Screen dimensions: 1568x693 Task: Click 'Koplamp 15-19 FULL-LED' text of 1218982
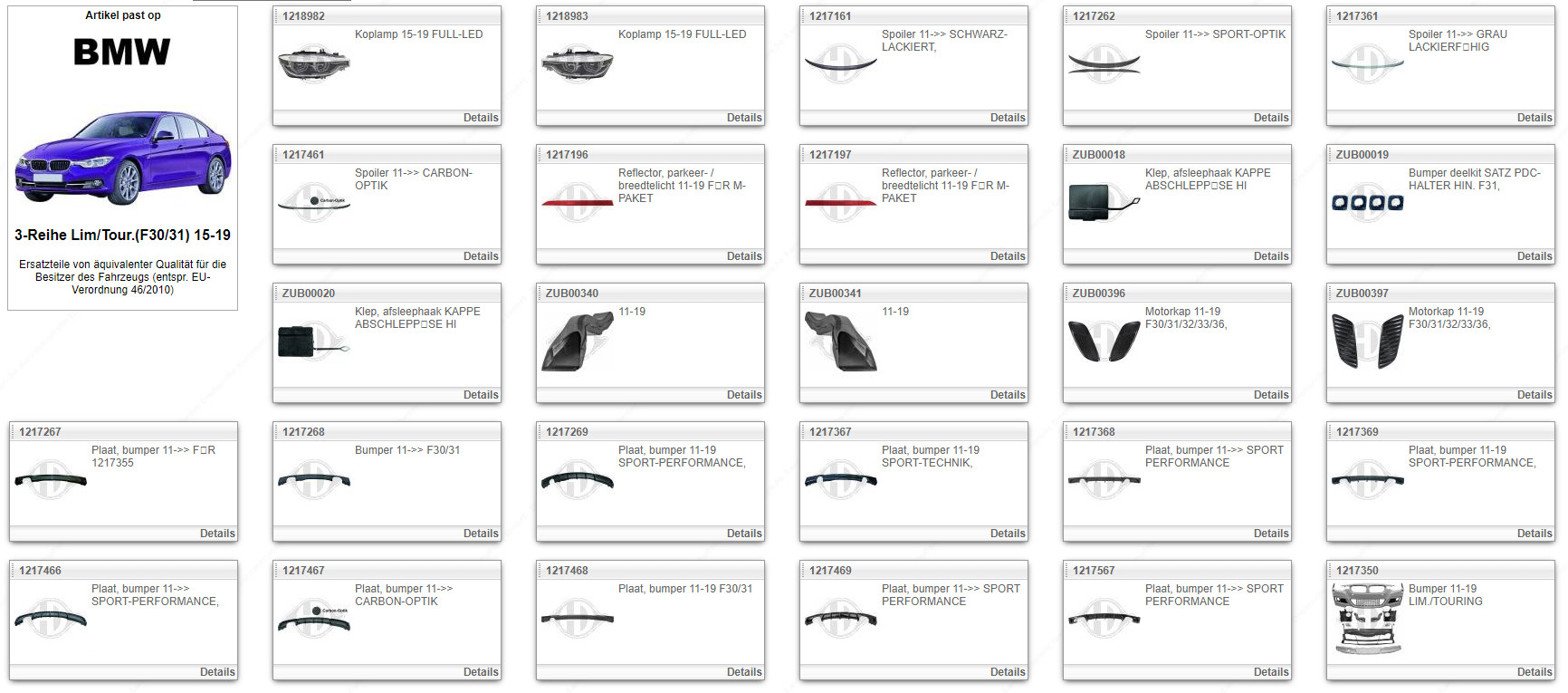(418, 34)
